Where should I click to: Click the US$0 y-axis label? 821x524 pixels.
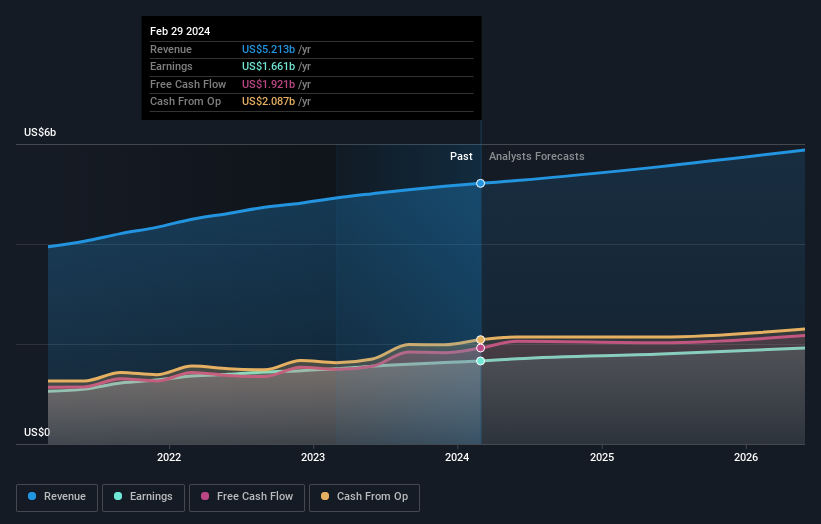pos(37,432)
